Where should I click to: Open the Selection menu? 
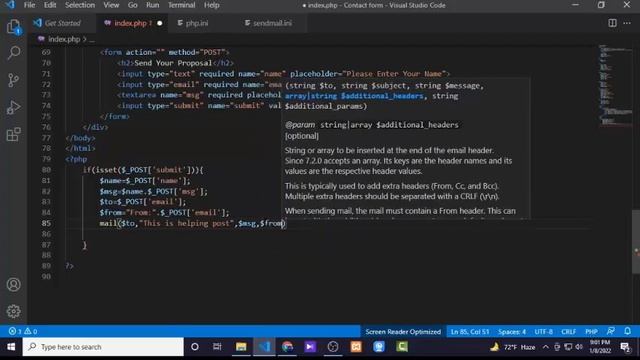click(80, 5)
